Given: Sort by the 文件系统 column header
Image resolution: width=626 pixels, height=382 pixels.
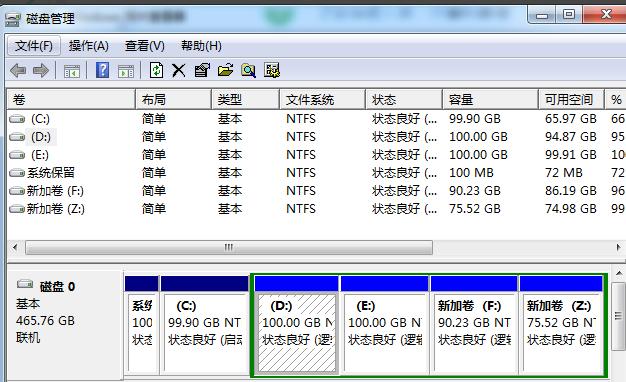Looking at the screenshot, I should point(322,99).
